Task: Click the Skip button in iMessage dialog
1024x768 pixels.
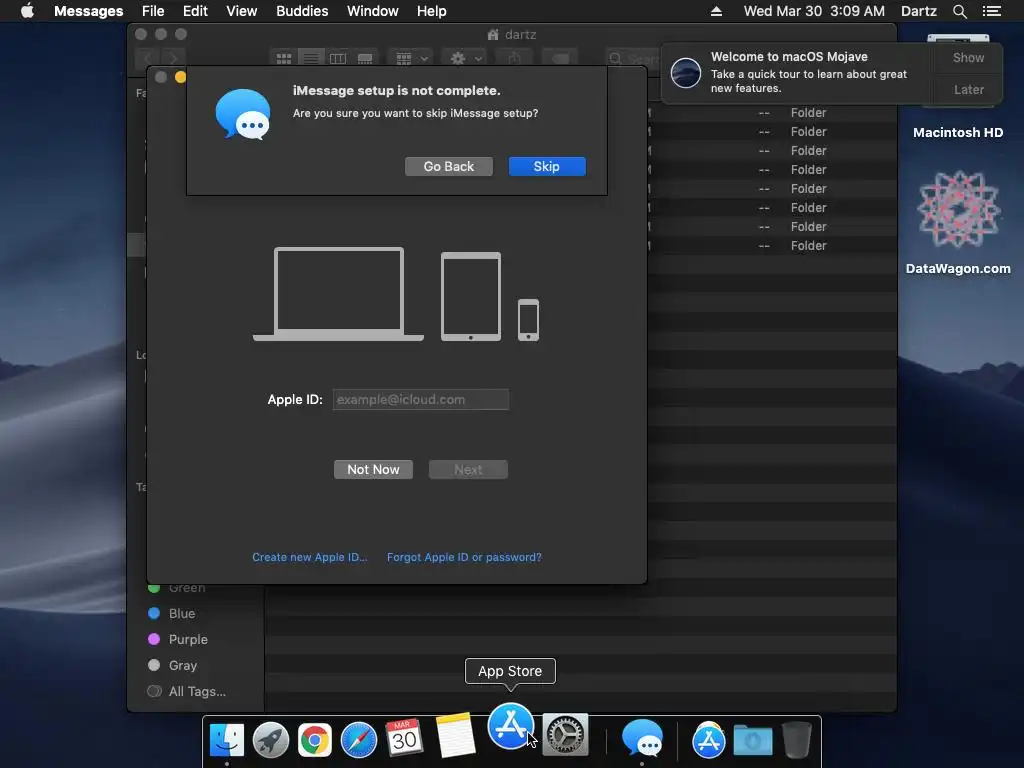Action: (x=547, y=167)
